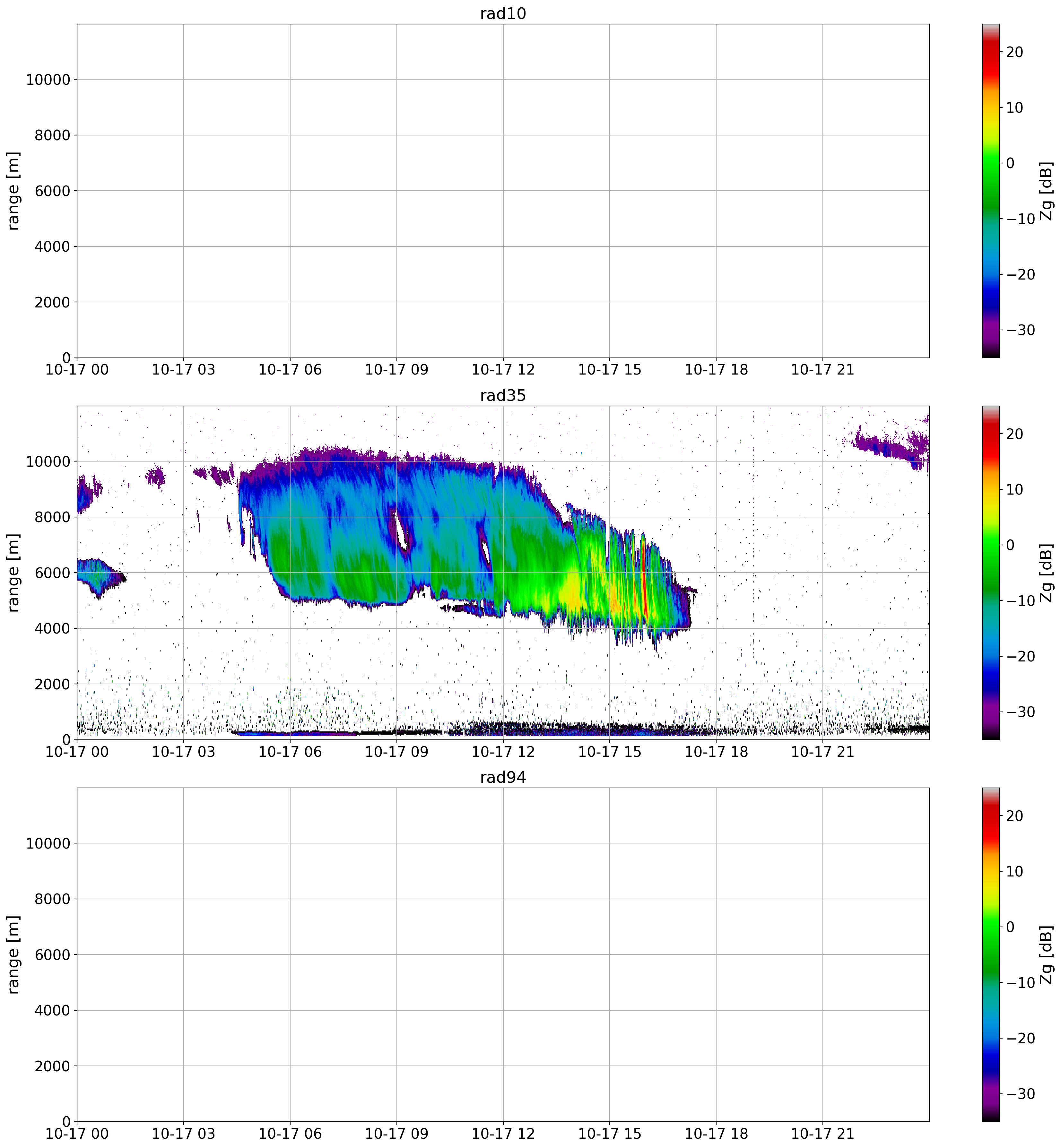Click the 4000 range tick of rad94
Image resolution: width=1061 pixels, height=1148 pixels.
(52, 1010)
